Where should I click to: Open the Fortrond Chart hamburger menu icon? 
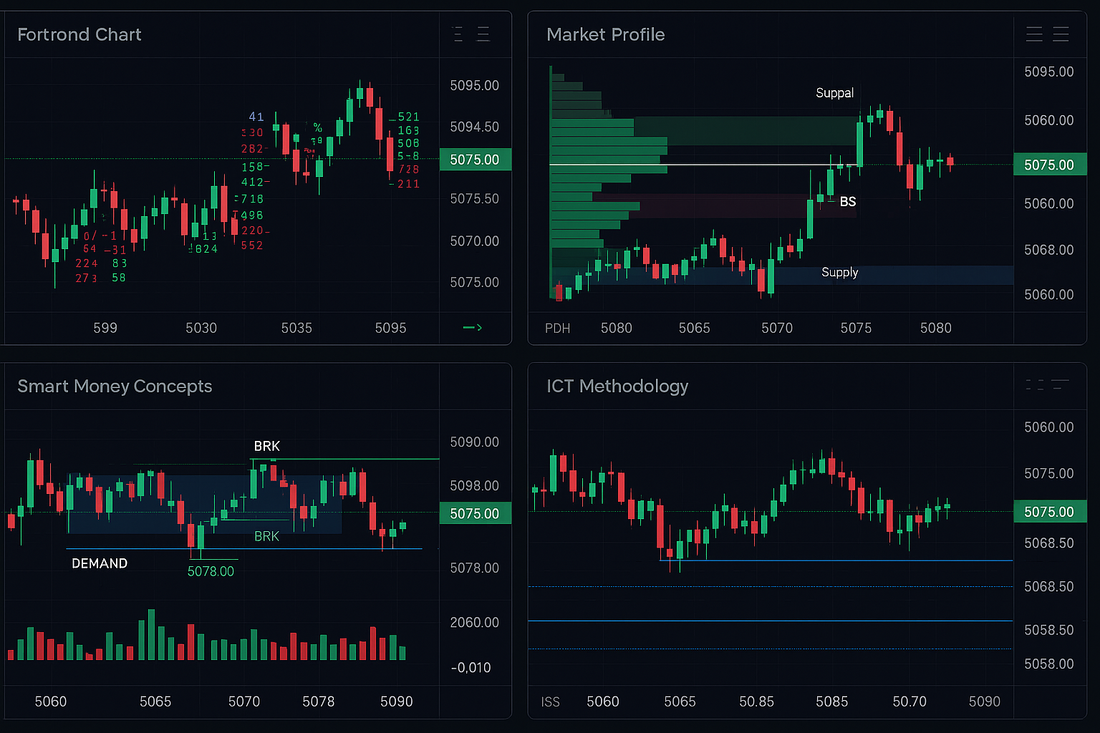click(x=483, y=34)
